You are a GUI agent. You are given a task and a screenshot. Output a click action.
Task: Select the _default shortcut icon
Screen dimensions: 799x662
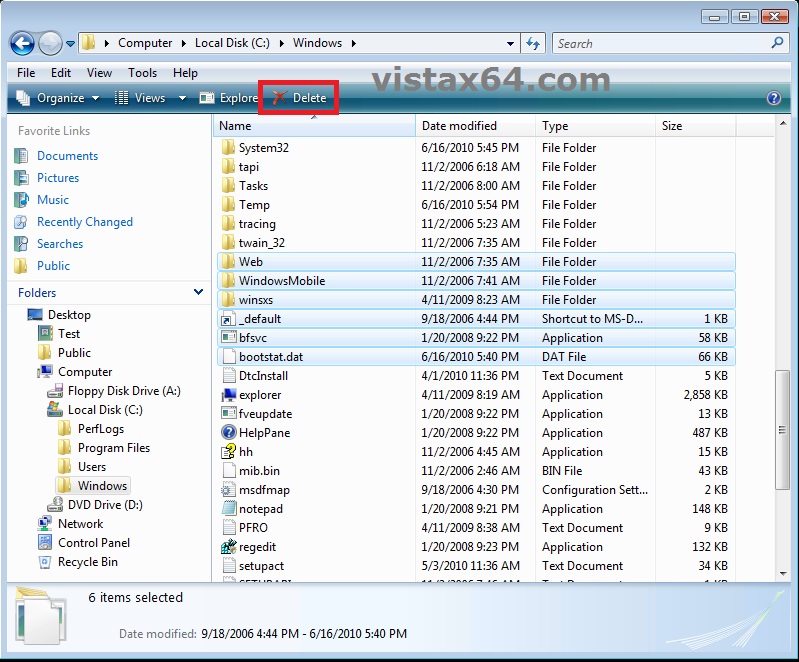click(228, 319)
